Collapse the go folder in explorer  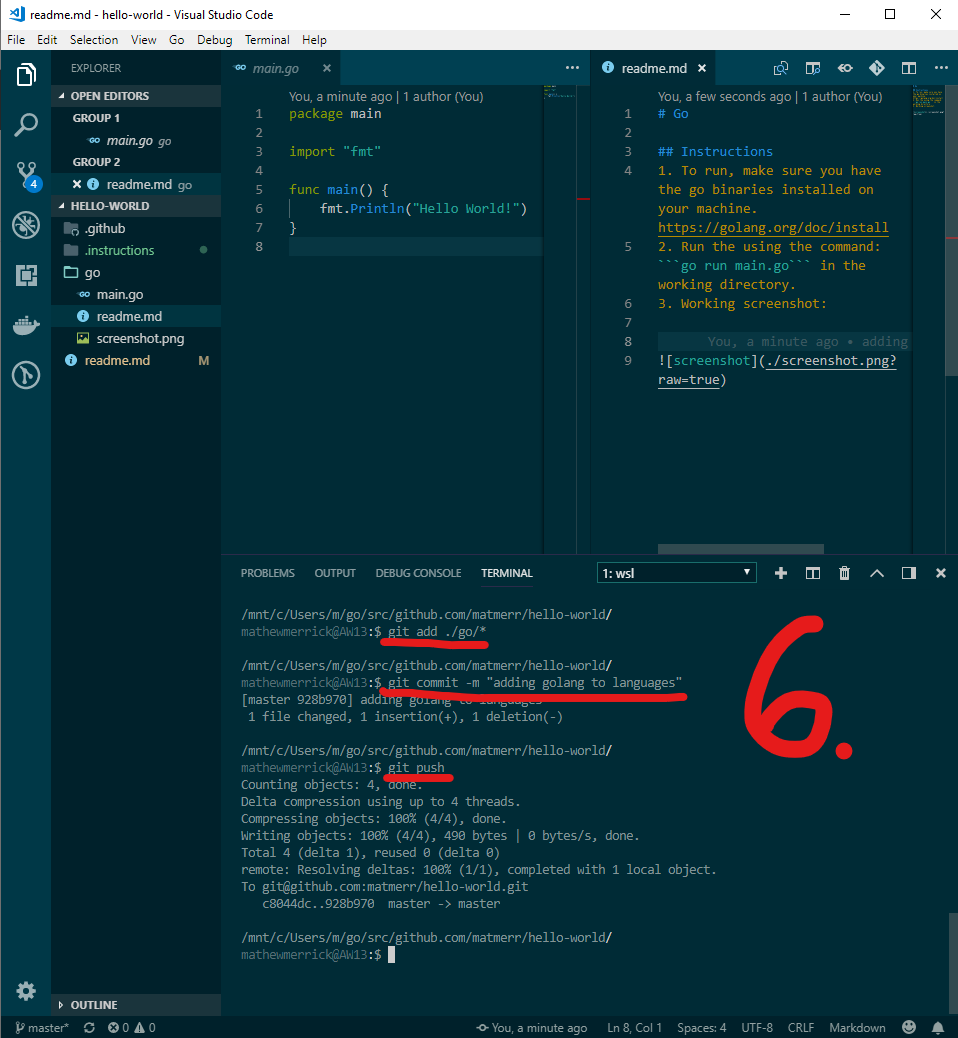pos(136,272)
